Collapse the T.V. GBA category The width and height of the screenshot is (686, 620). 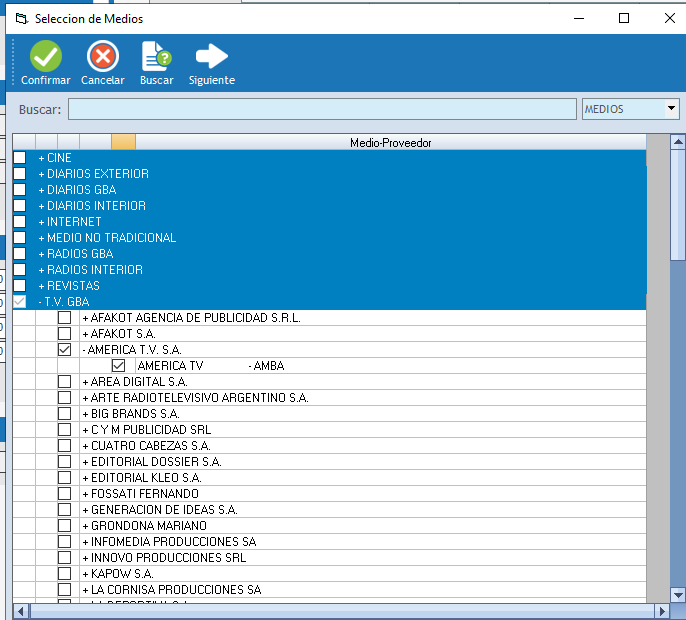point(41,302)
